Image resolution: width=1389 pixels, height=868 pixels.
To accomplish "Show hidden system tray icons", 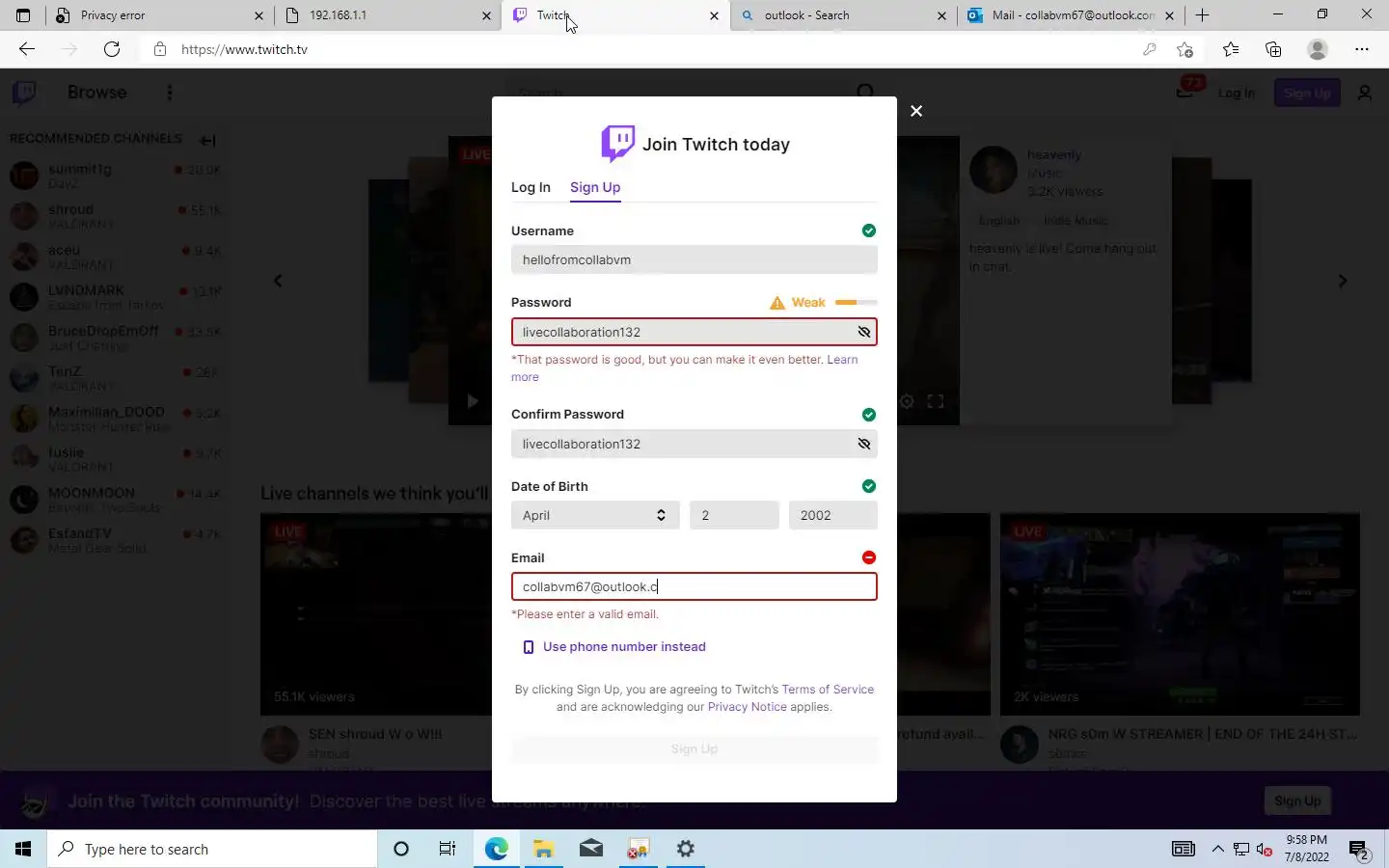I will 1217,849.
